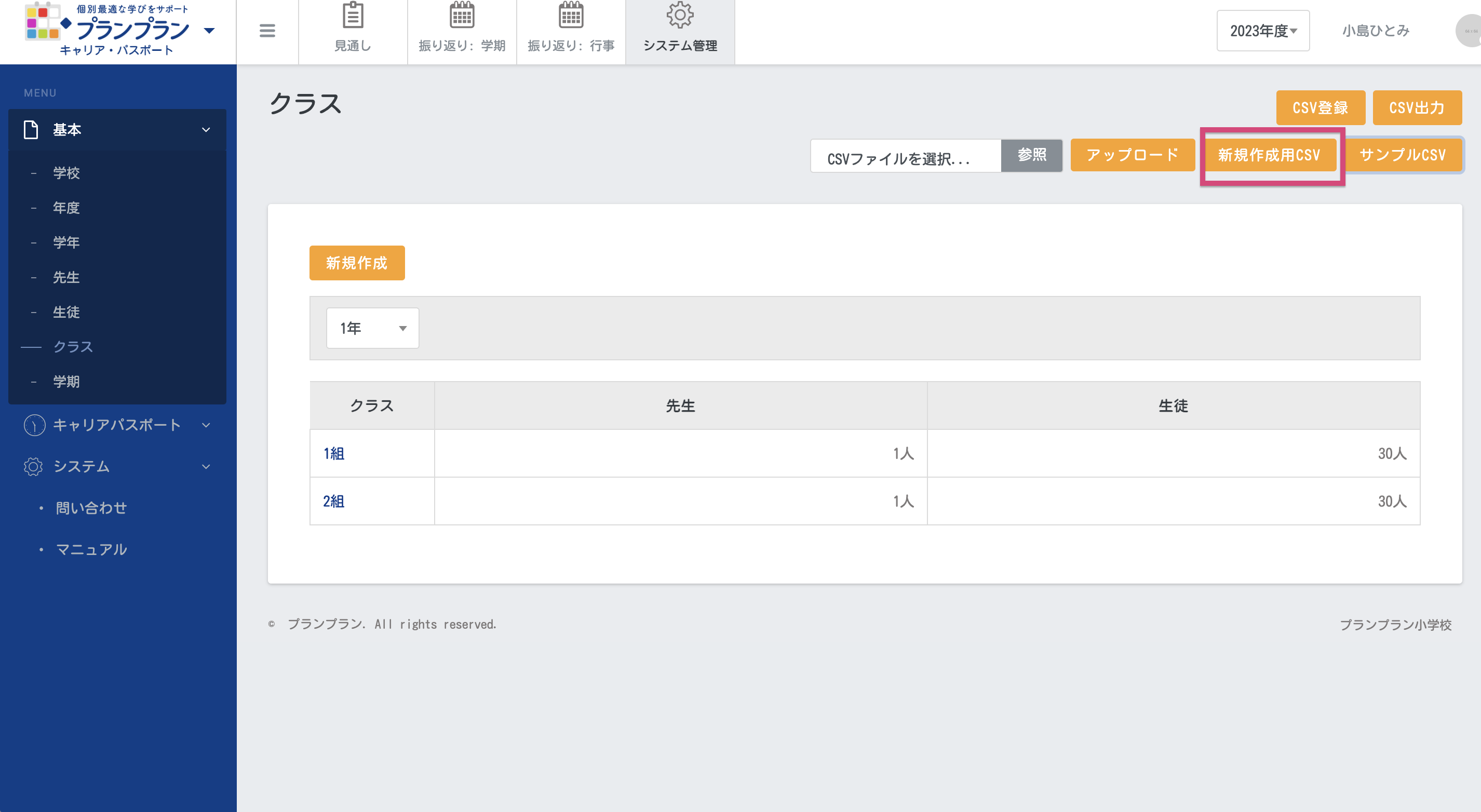1481x812 pixels.
Task: Click the 新規作成 button
Action: coord(356,263)
